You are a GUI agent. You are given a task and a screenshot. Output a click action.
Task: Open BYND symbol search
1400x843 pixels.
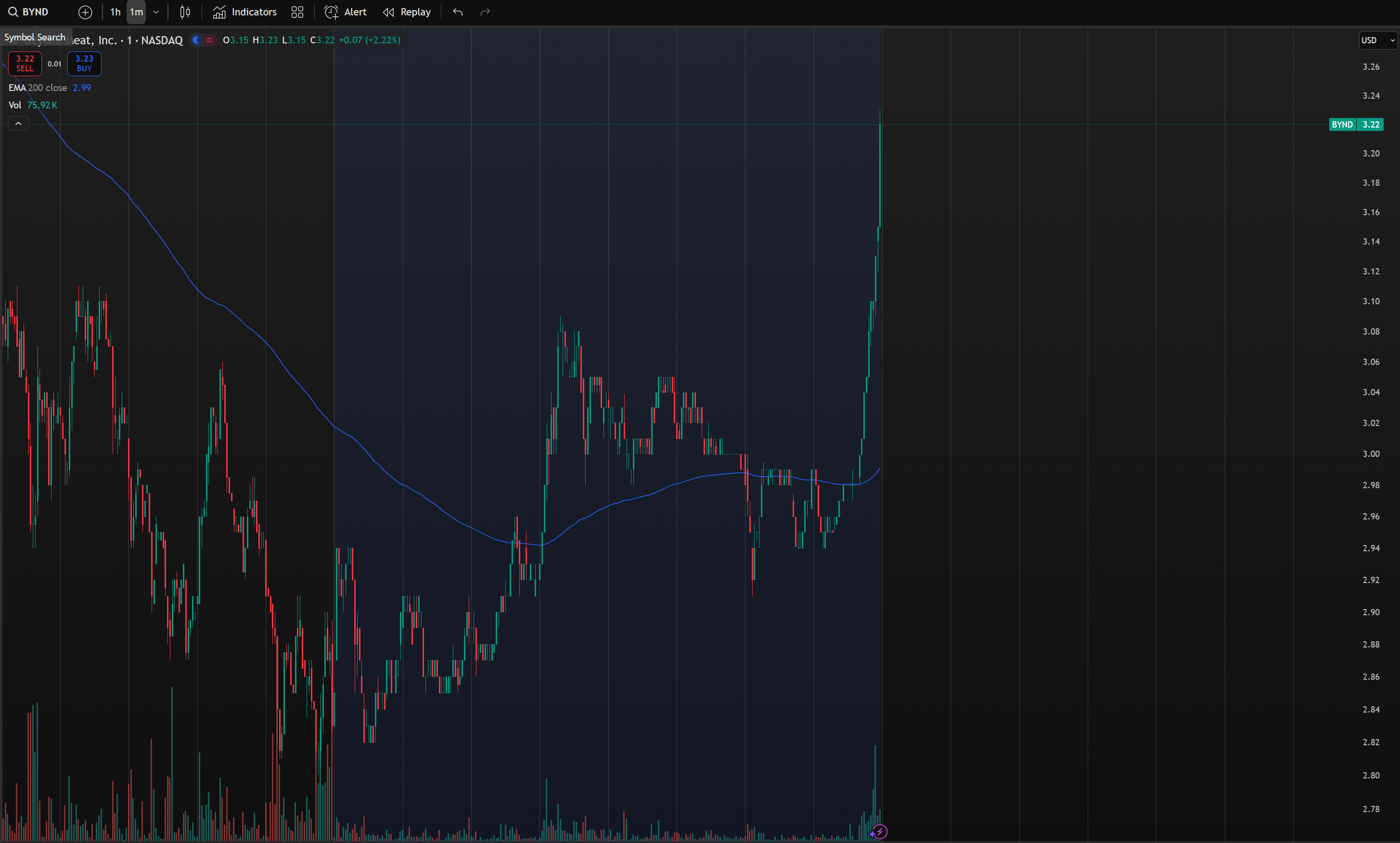29,12
